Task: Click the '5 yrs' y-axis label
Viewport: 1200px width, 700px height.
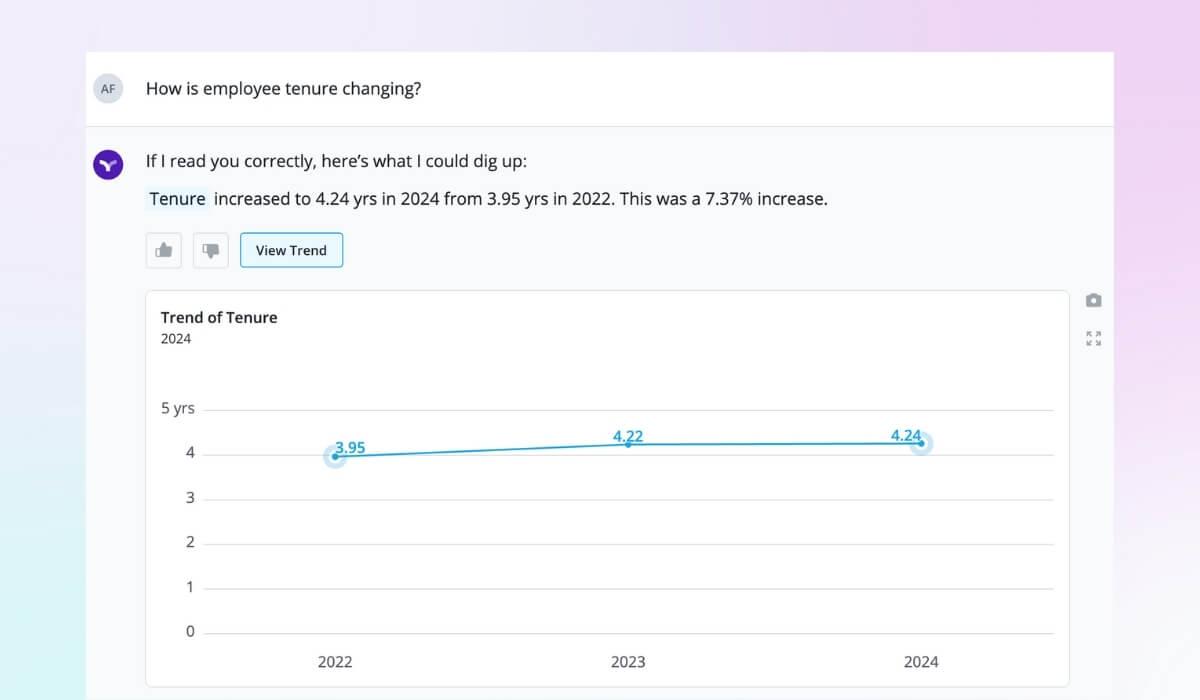Action: click(178, 408)
